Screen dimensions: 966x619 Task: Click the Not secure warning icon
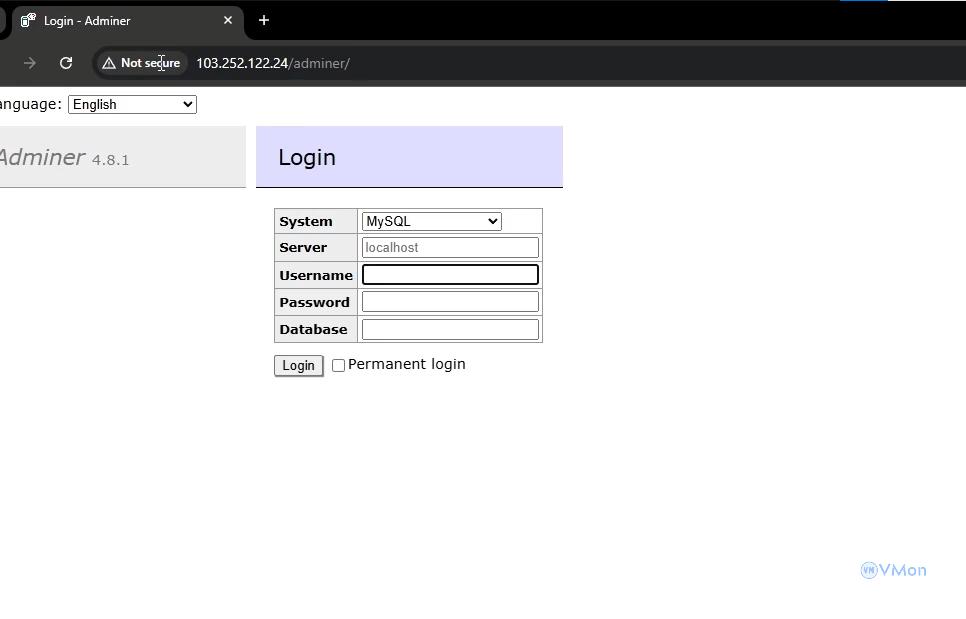tap(109, 63)
